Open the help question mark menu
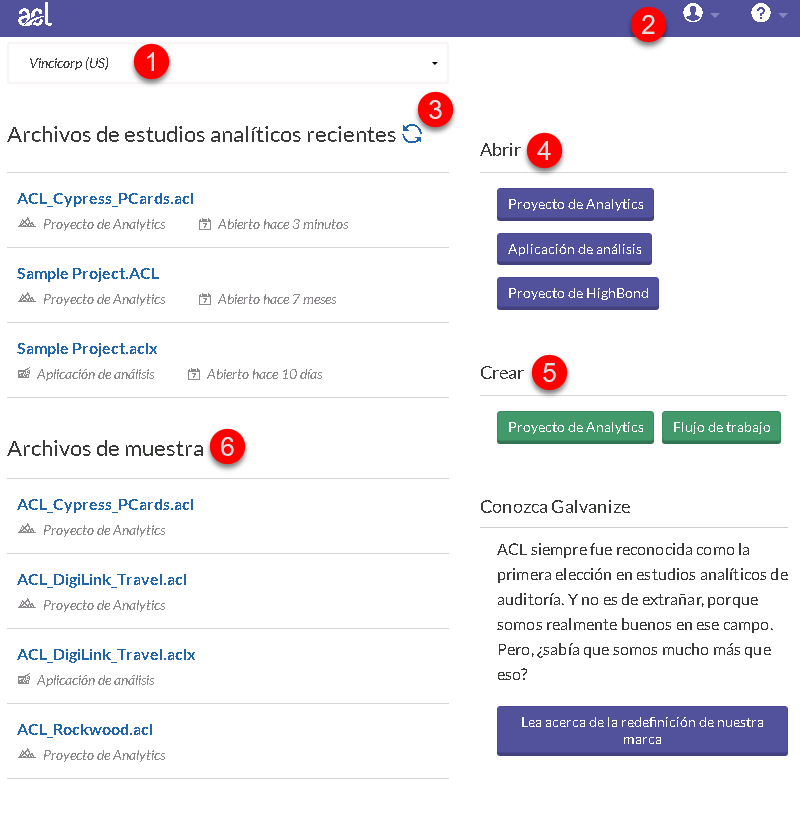This screenshot has height=814, width=800. (x=761, y=13)
